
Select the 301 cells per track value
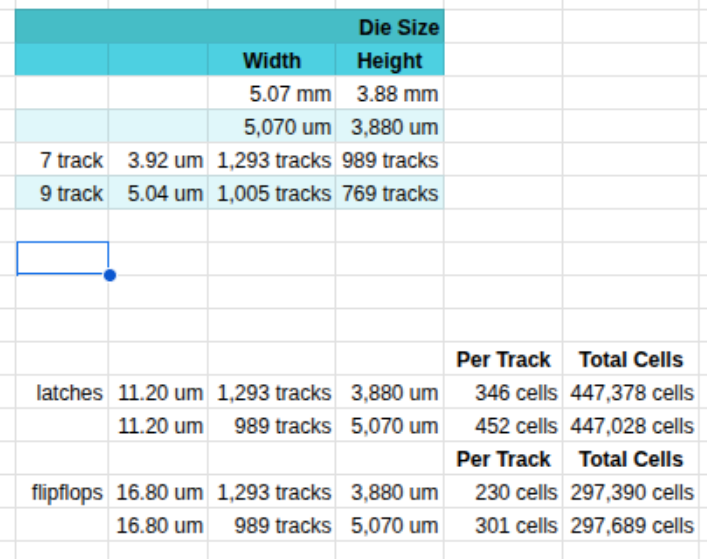point(503,526)
